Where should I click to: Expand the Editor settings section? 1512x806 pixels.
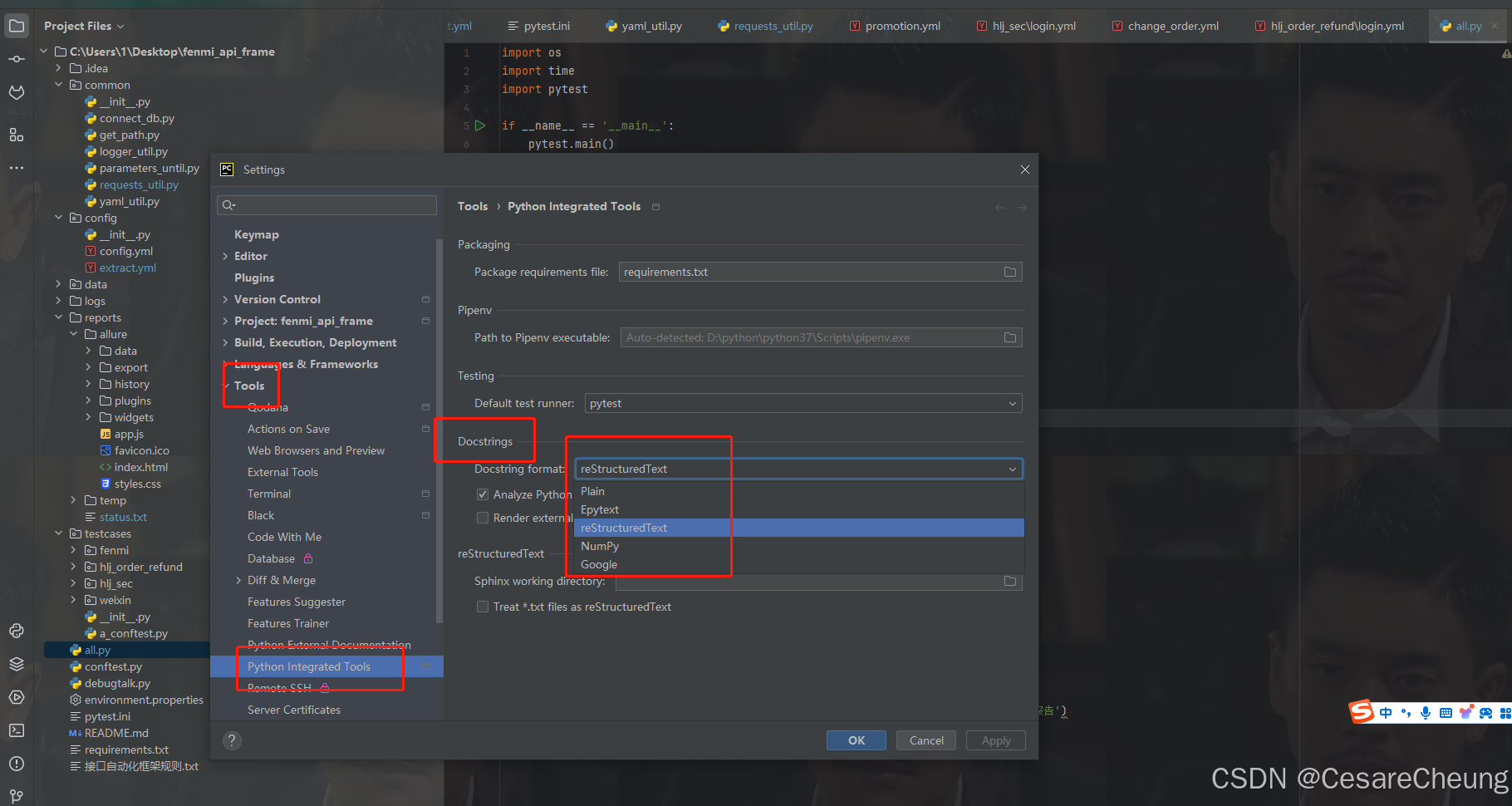(225, 256)
